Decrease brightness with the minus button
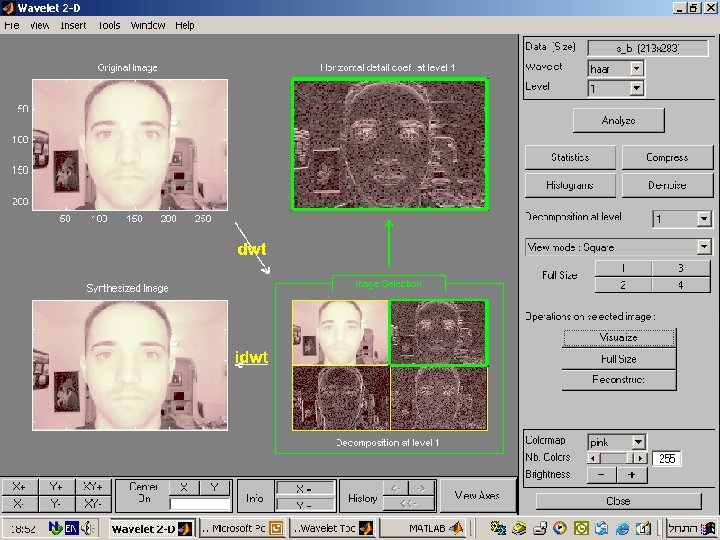 tap(601, 475)
